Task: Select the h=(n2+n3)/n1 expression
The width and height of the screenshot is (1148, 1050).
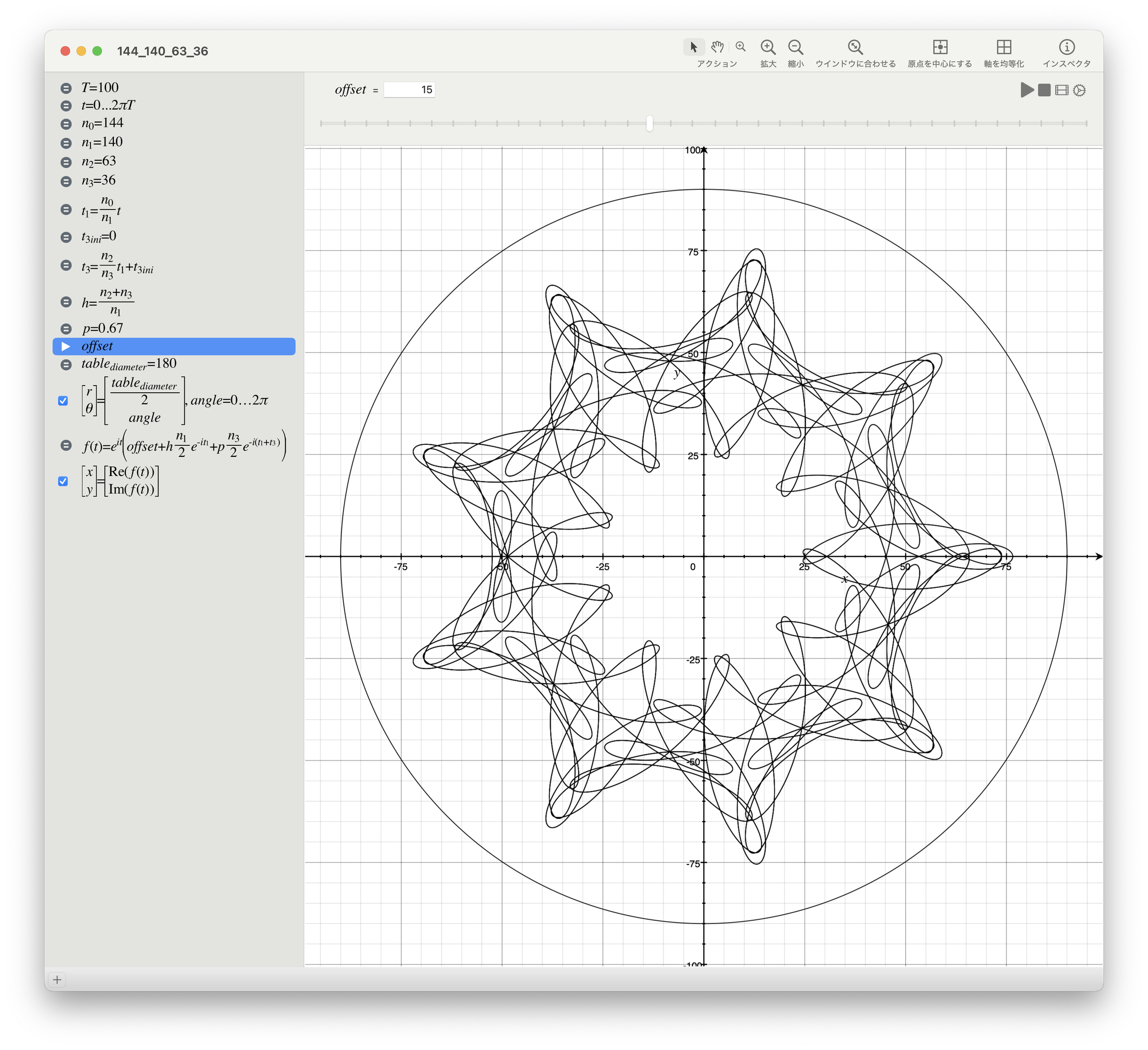Action: [108, 302]
